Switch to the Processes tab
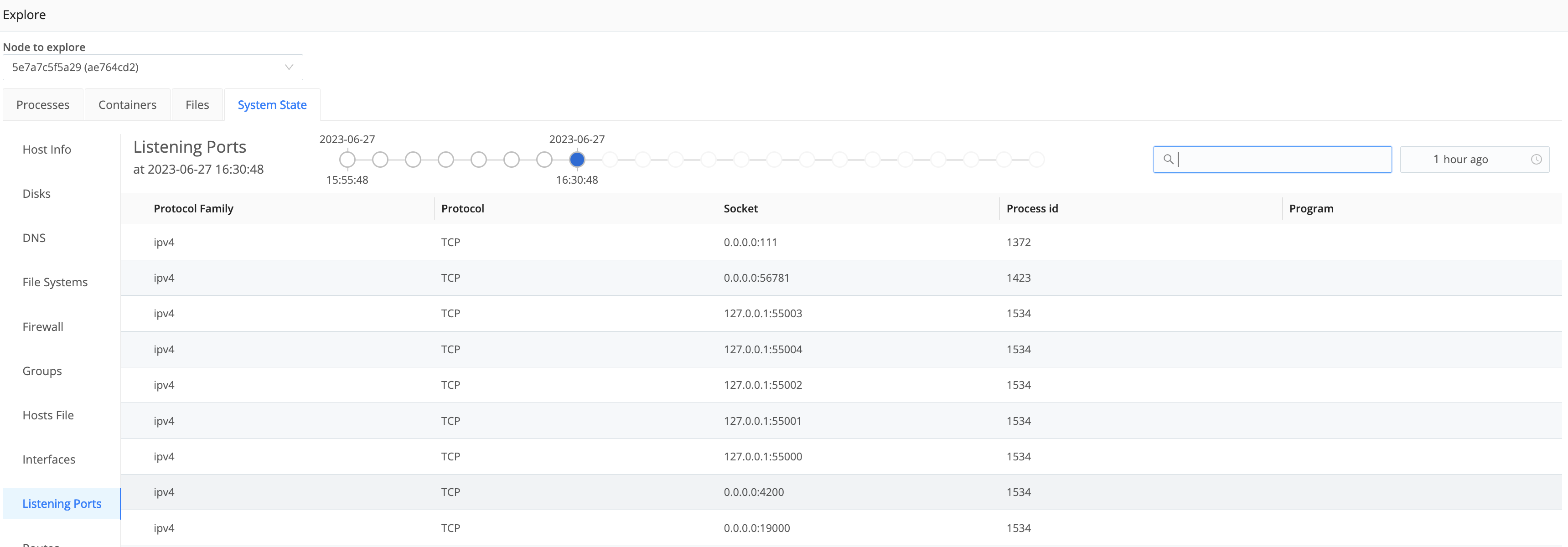This screenshot has height=547, width=1568. coord(42,105)
